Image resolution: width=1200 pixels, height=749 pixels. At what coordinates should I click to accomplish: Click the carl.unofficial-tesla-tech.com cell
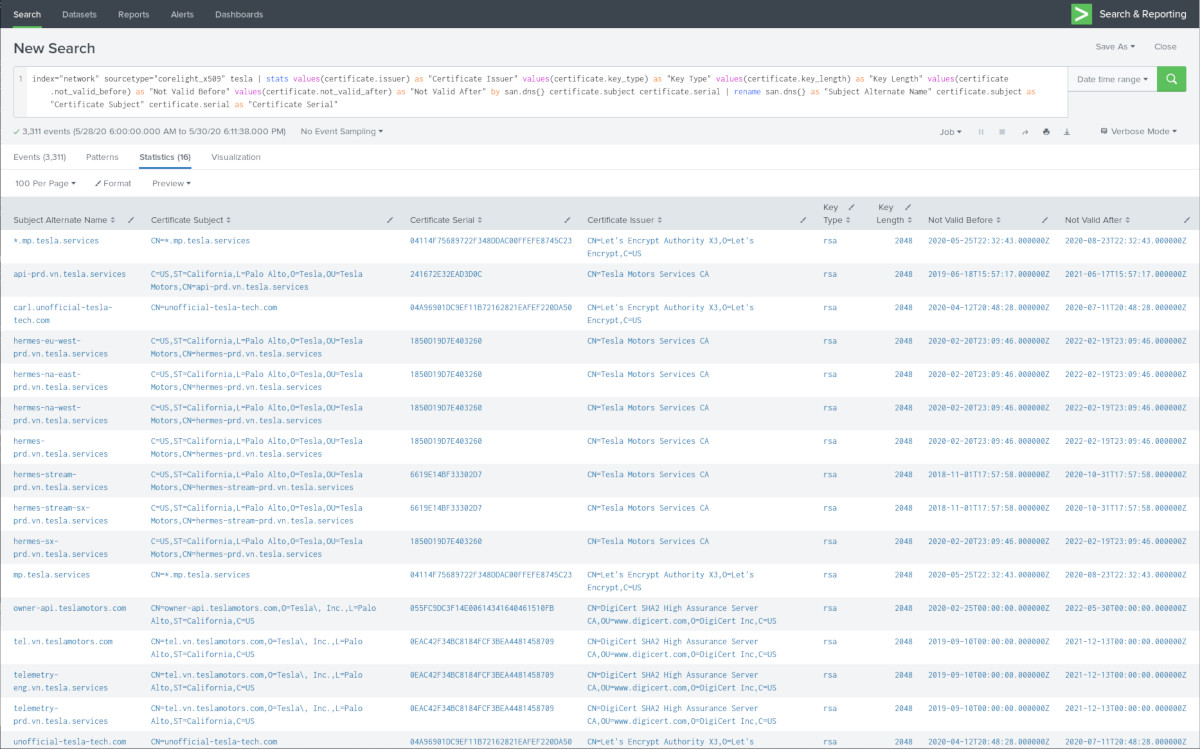pyautogui.click(x=63, y=314)
